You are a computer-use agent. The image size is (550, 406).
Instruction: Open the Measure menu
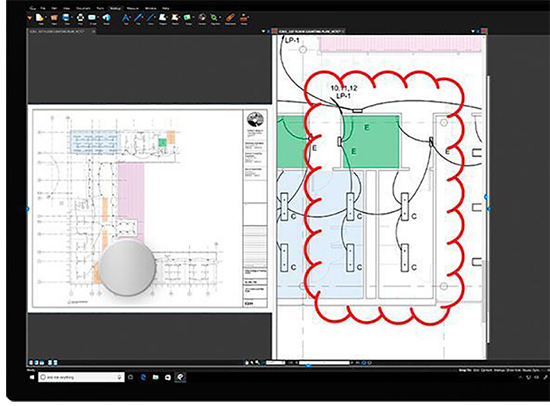[133, 8]
